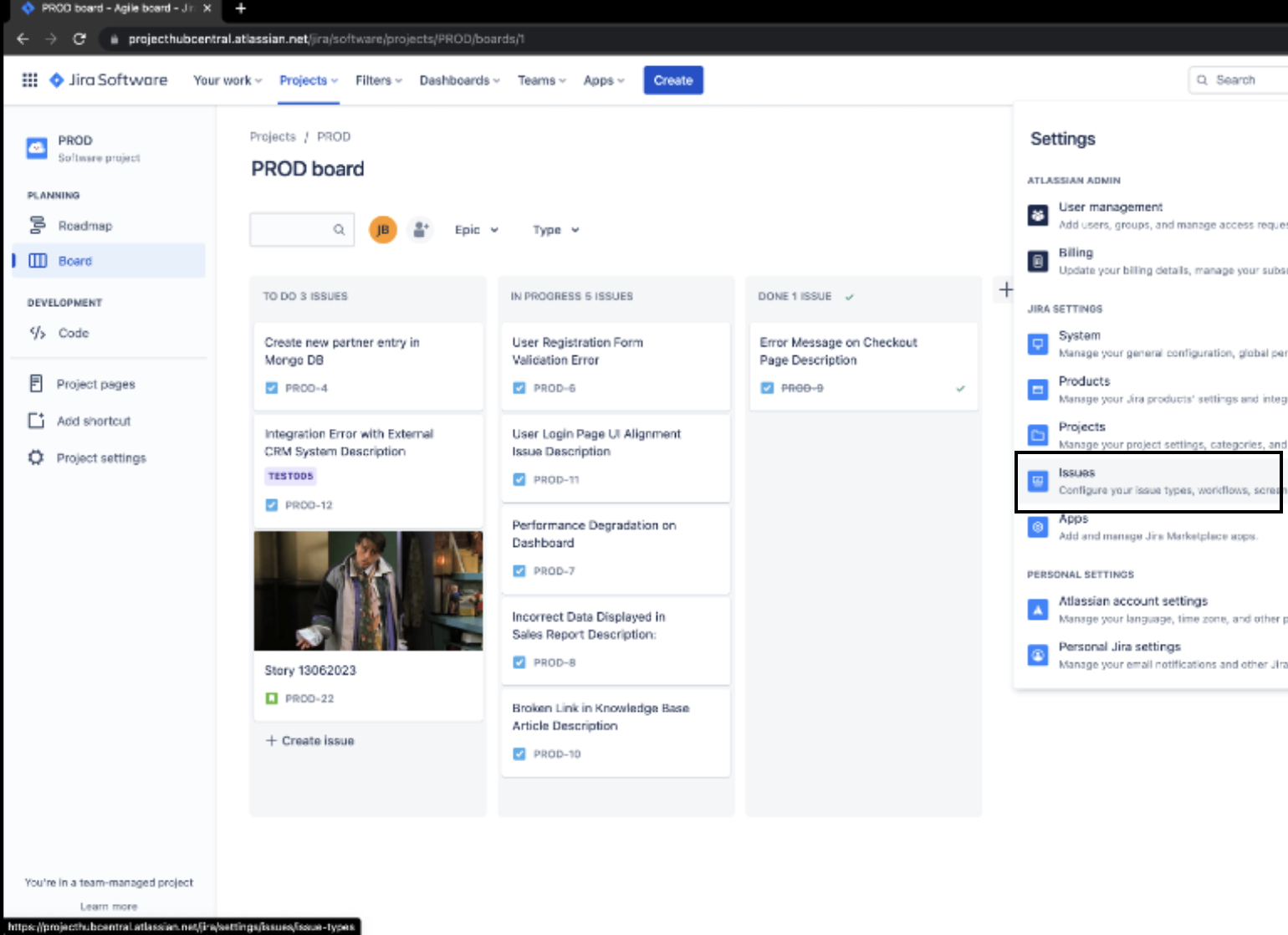Open card Broken Link in Knowledge Base Article
This screenshot has width=1288, height=935.
click(x=616, y=732)
